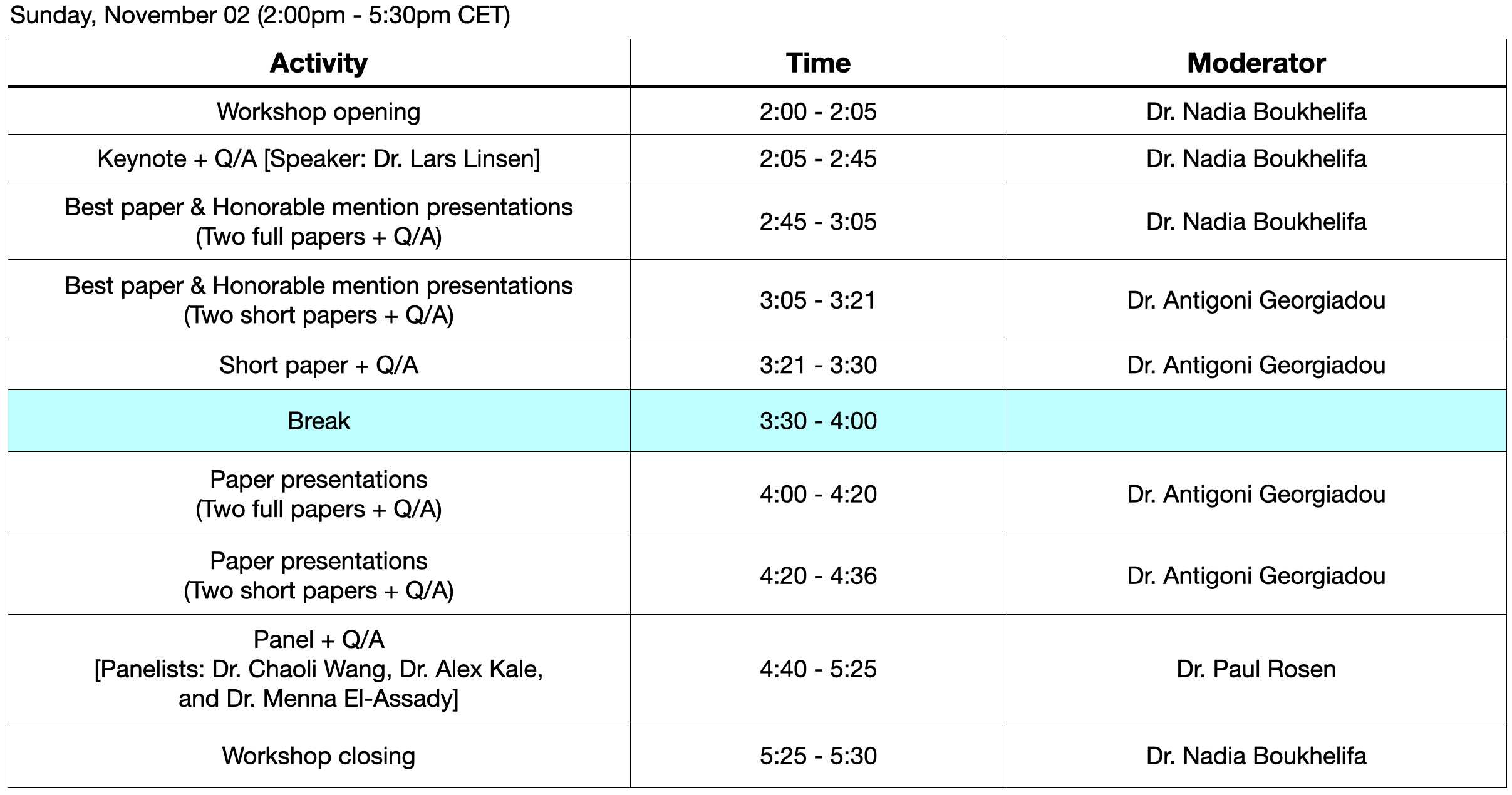Click the 5:25 - 5:30 time cell
This screenshot has width=1512, height=795.
tap(818, 756)
